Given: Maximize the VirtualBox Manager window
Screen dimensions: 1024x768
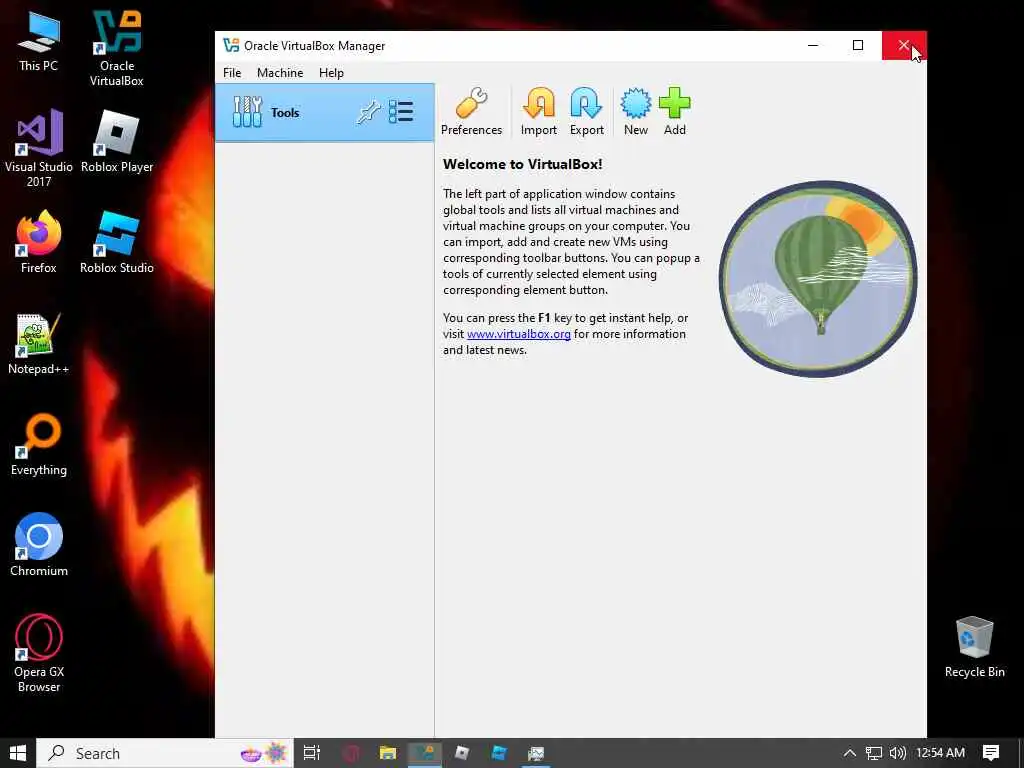Looking at the screenshot, I should pyautogui.click(x=858, y=45).
